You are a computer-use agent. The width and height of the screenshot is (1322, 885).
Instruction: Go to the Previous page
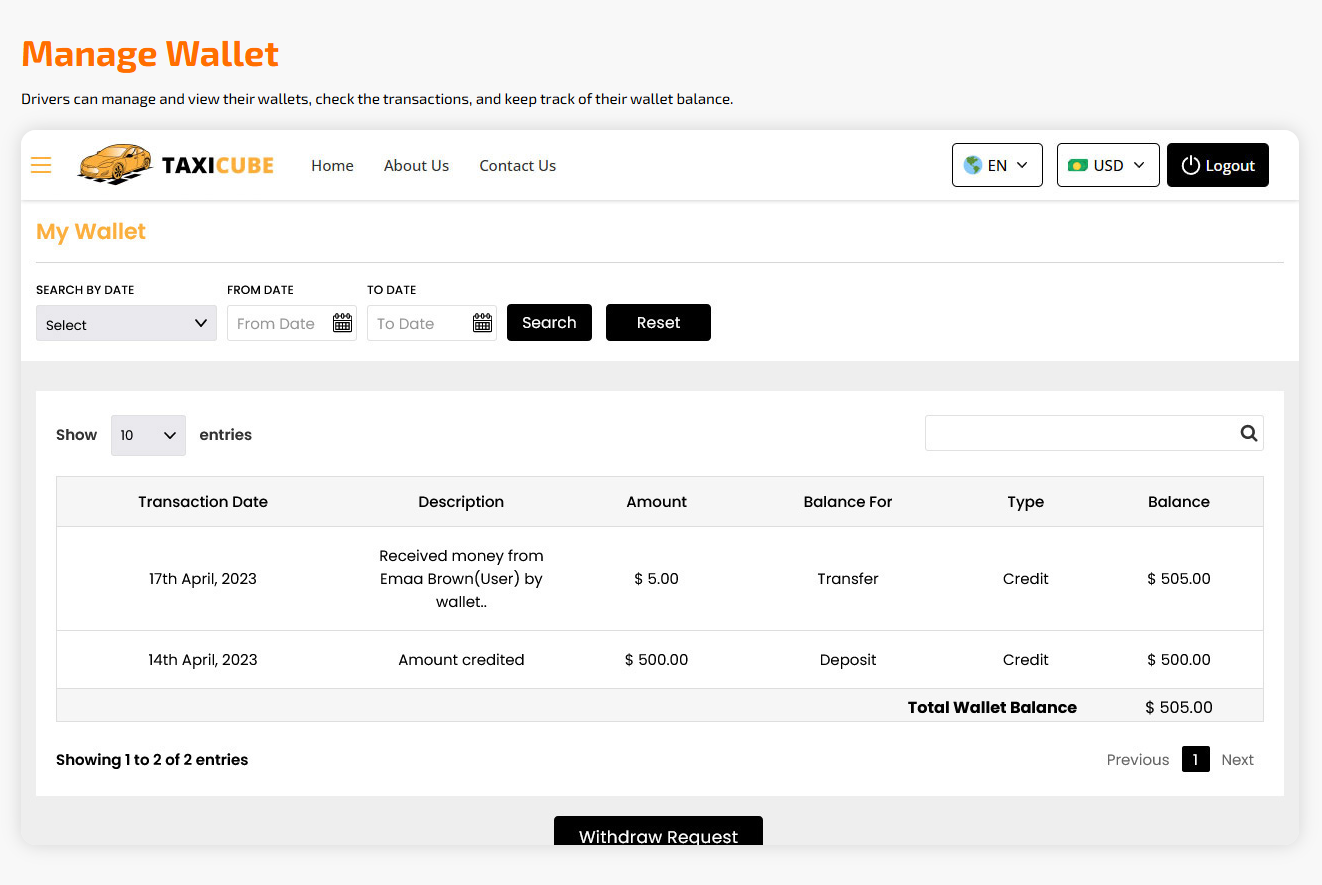pyautogui.click(x=1138, y=760)
